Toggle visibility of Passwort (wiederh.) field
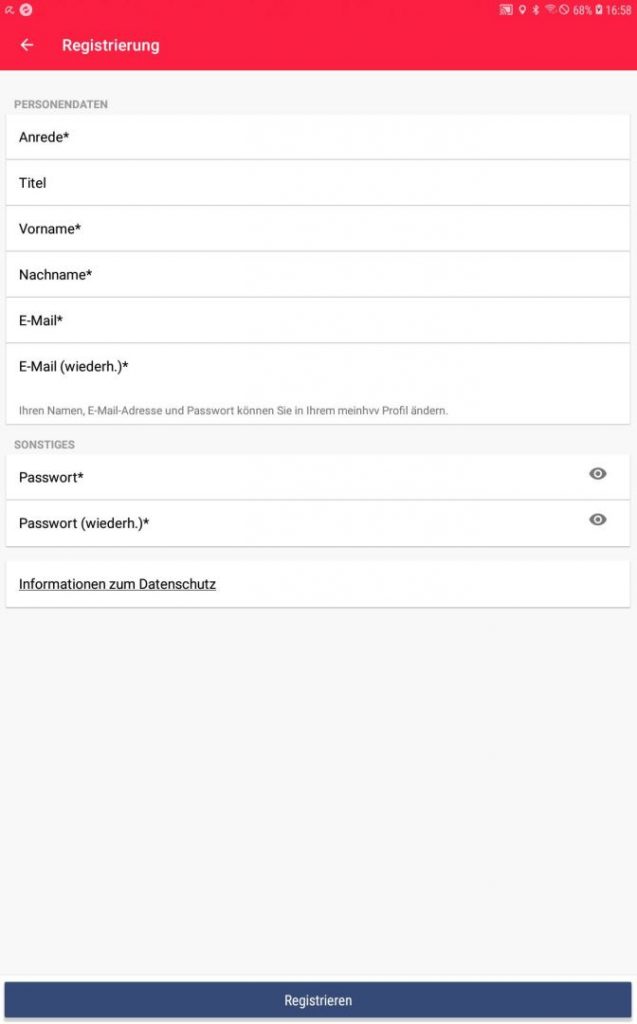 click(597, 520)
